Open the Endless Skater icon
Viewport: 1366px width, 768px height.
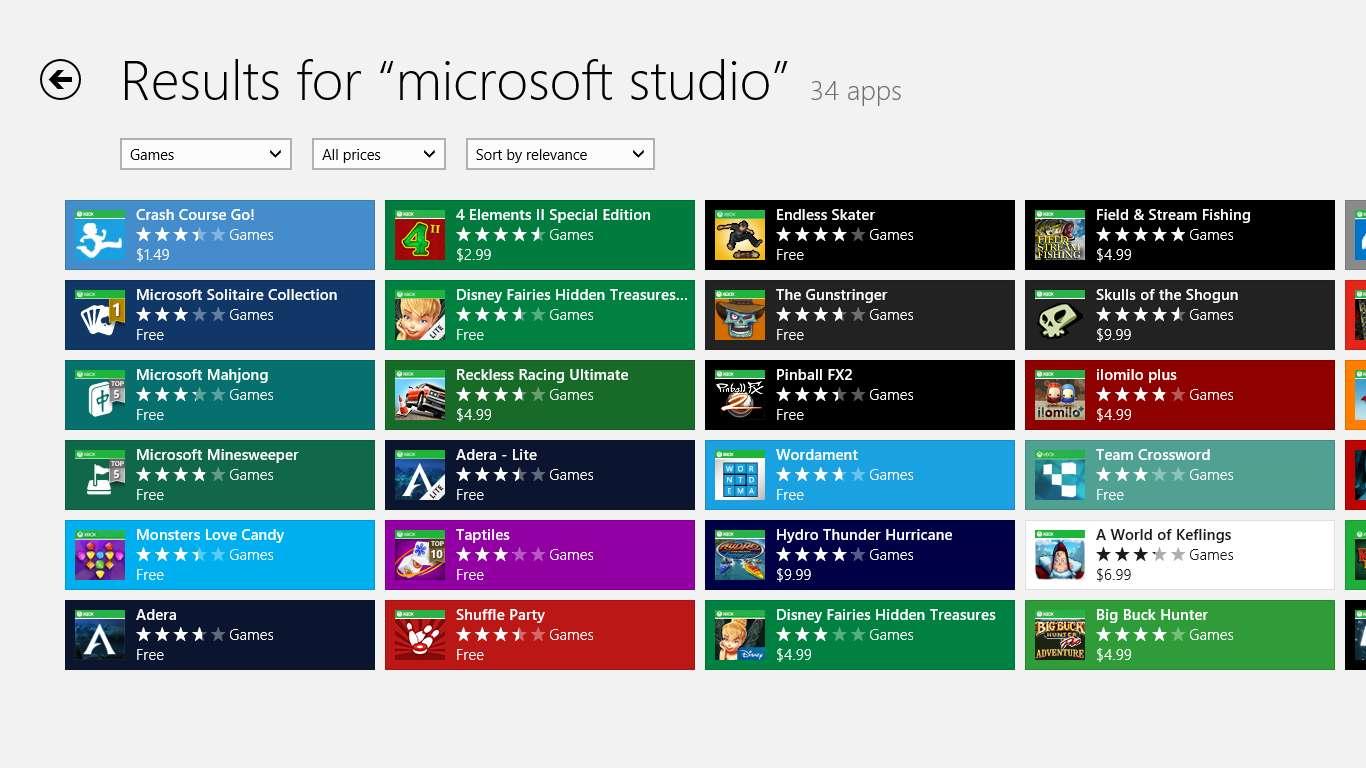tap(740, 235)
